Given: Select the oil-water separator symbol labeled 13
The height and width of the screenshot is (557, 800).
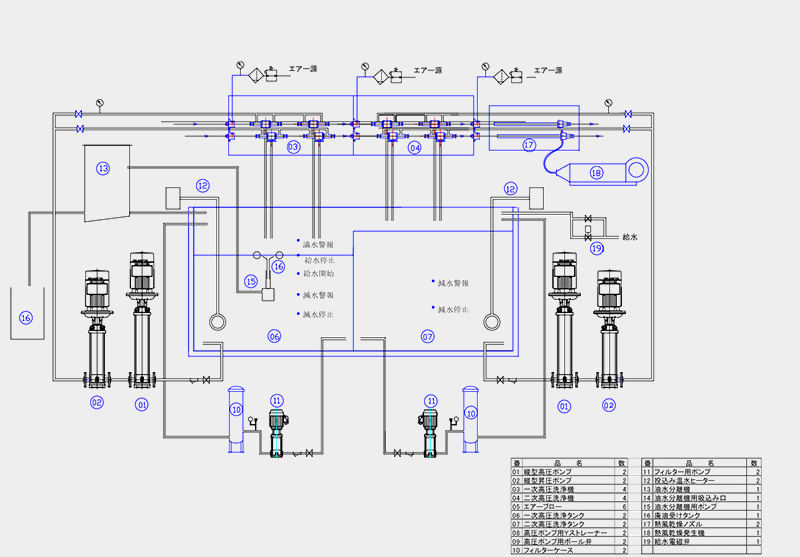Looking at the screenshot, I should coord(107,183).
